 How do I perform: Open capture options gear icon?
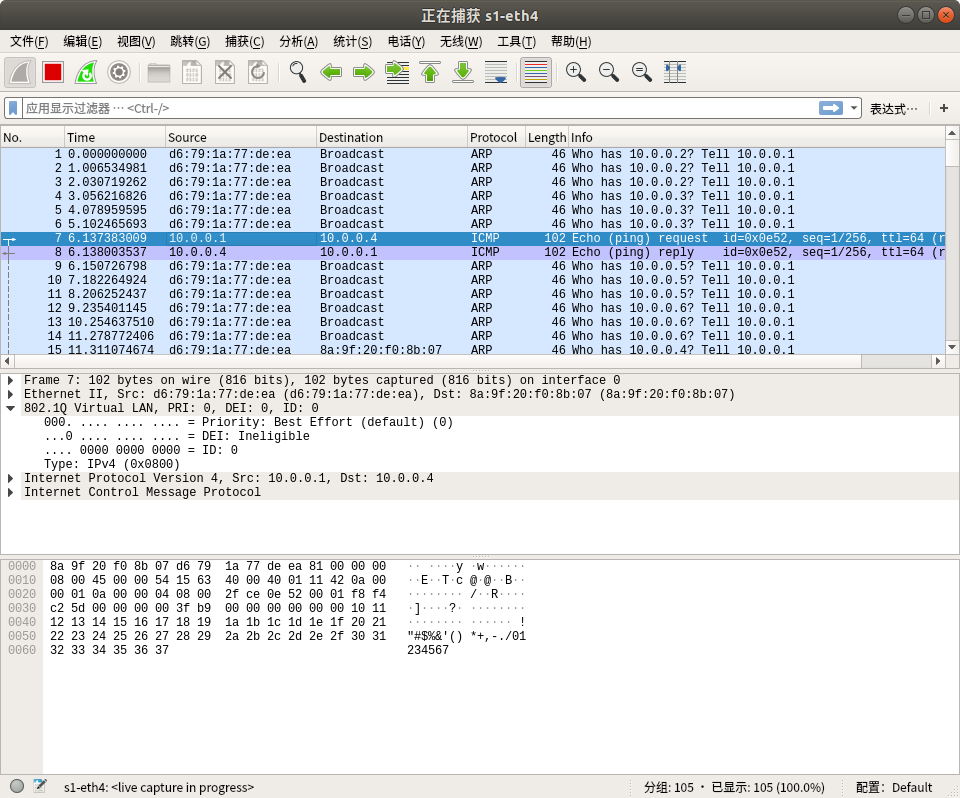pyautogui.click(x=119, y=72)
